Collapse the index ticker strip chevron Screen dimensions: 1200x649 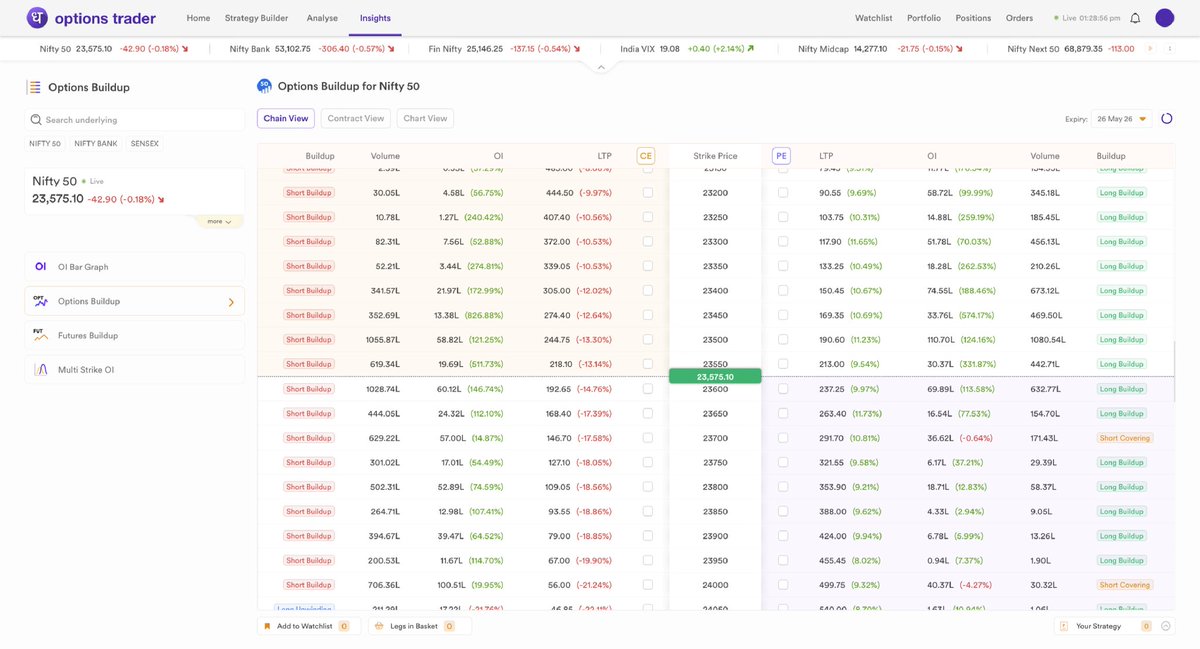(600, 67)
